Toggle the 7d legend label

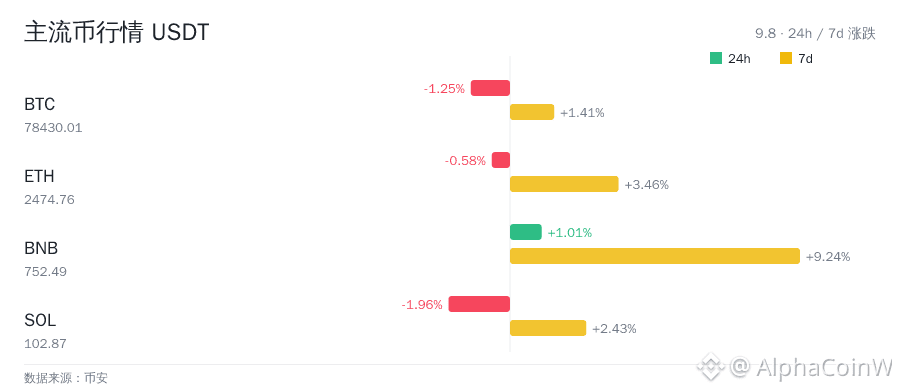pyautogui.click(x=805, y=59)
